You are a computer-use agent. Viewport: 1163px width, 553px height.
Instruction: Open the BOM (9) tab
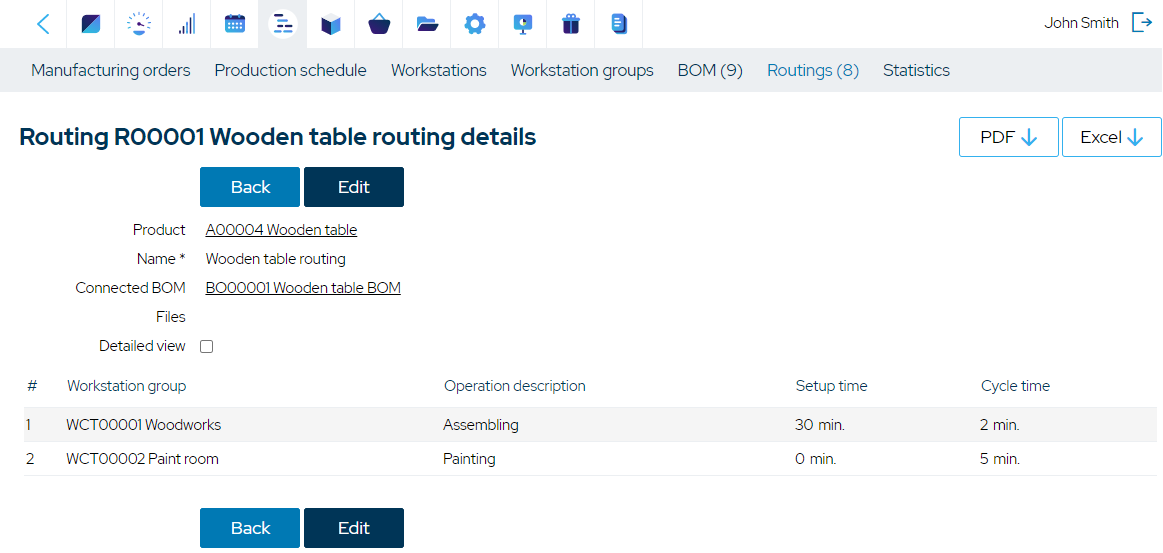710,70
